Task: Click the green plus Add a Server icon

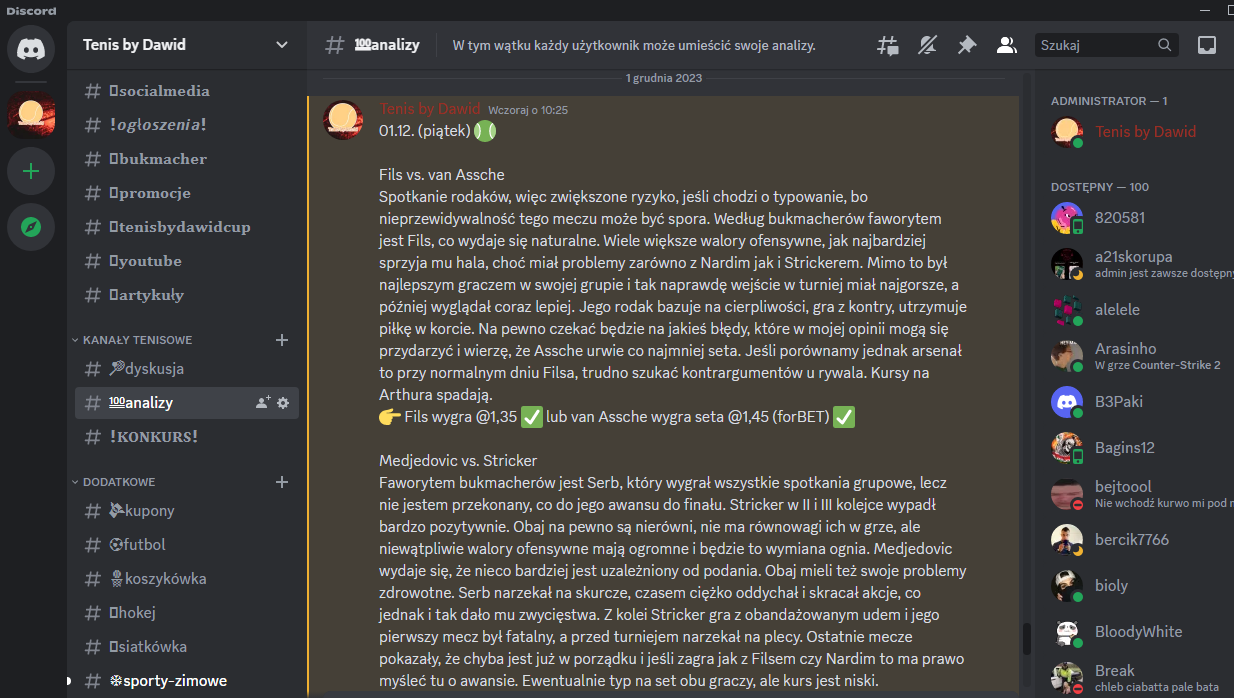Action: pos(31,172)
